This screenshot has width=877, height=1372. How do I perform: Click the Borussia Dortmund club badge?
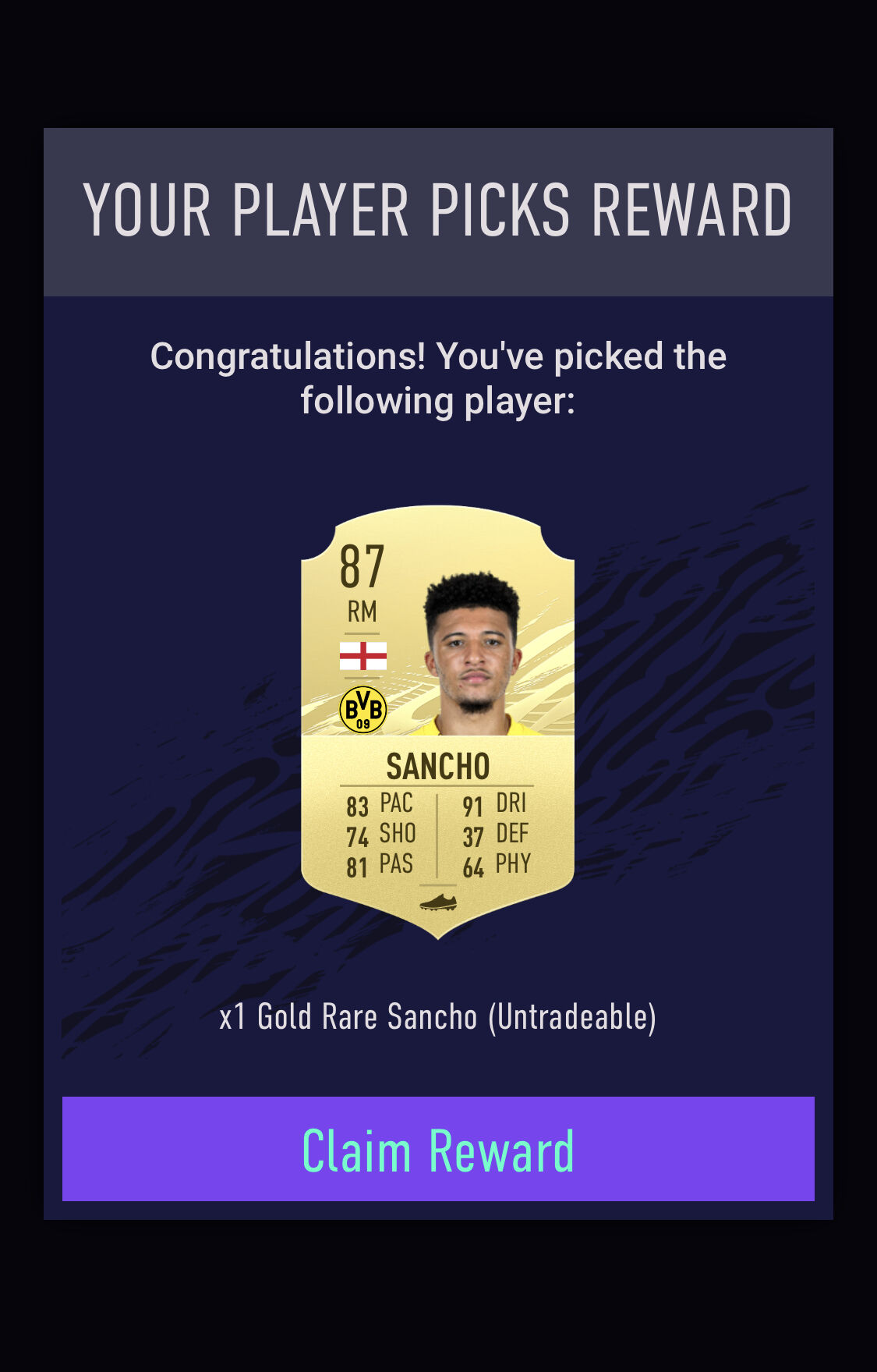pos(363,709)
